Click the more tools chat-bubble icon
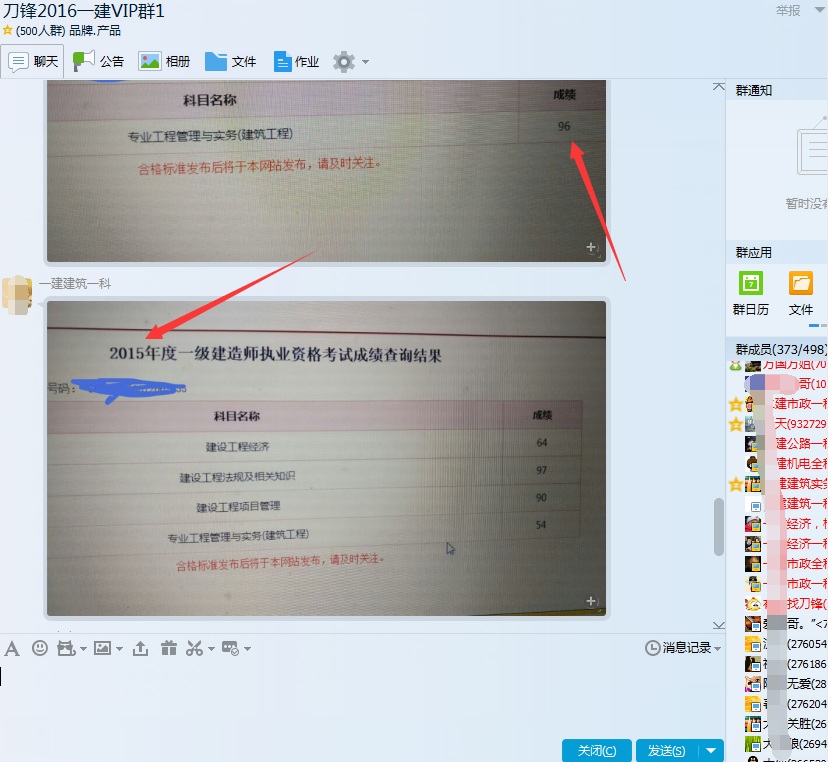 [230, 648]
